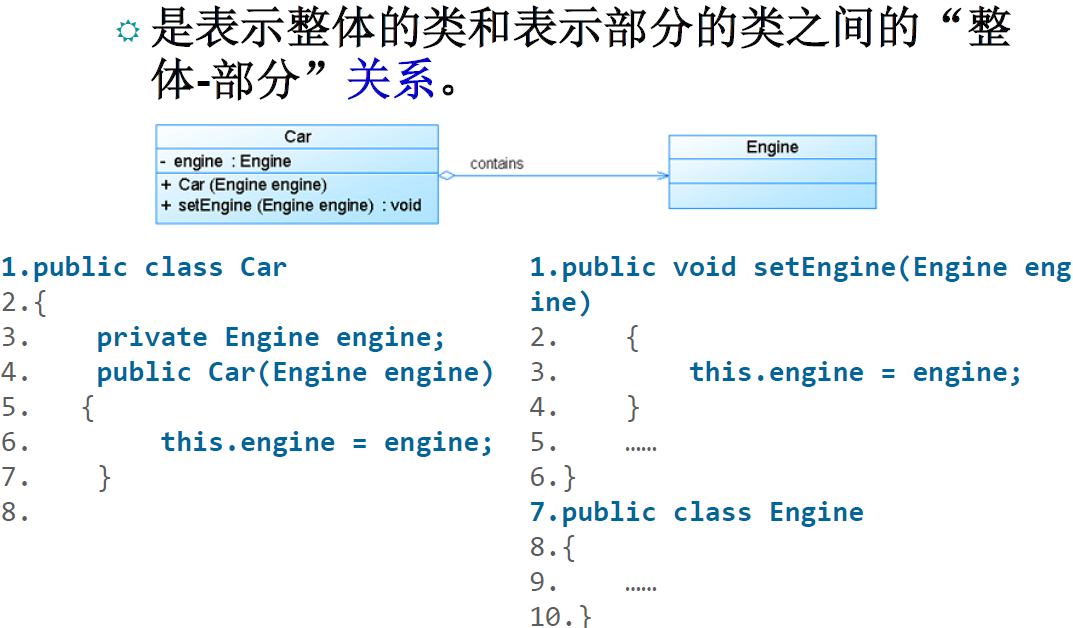Click the ellipsis on right column line 5
The width and height of the screenshot is (1073, 628).
[641, 448]
